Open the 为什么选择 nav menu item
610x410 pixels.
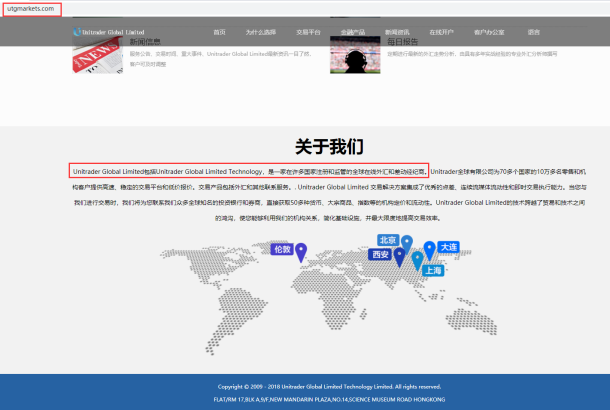tap(261, 32)
